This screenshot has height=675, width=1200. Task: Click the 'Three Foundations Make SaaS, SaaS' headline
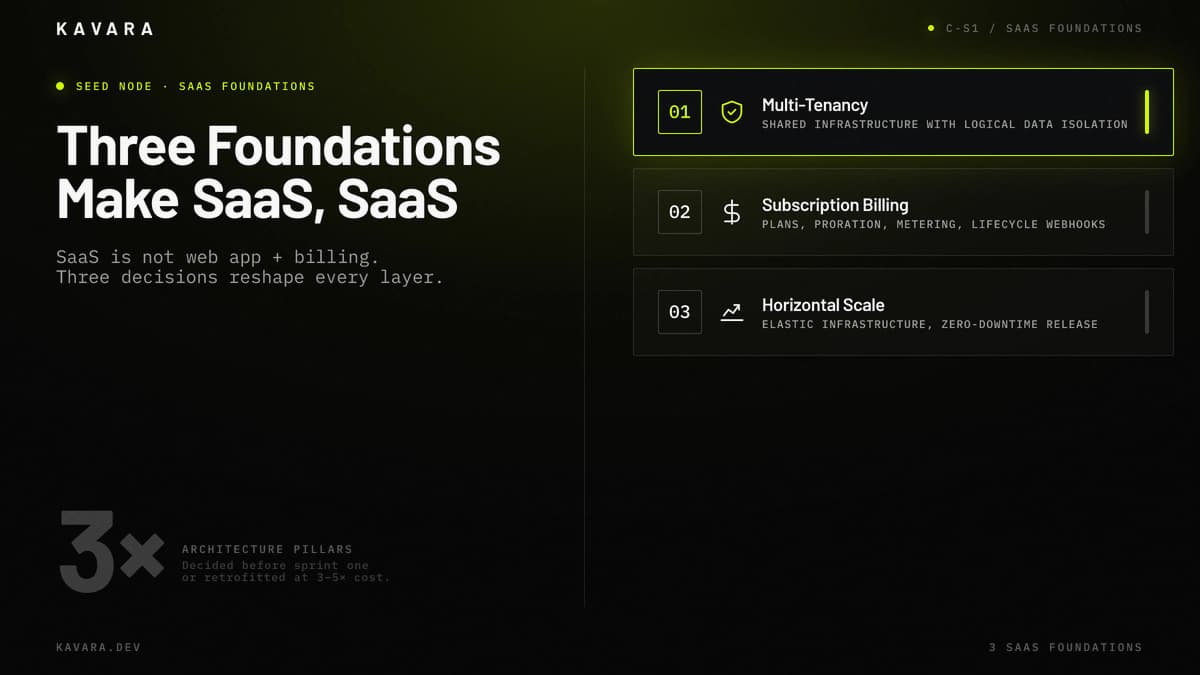click(279, 173)
